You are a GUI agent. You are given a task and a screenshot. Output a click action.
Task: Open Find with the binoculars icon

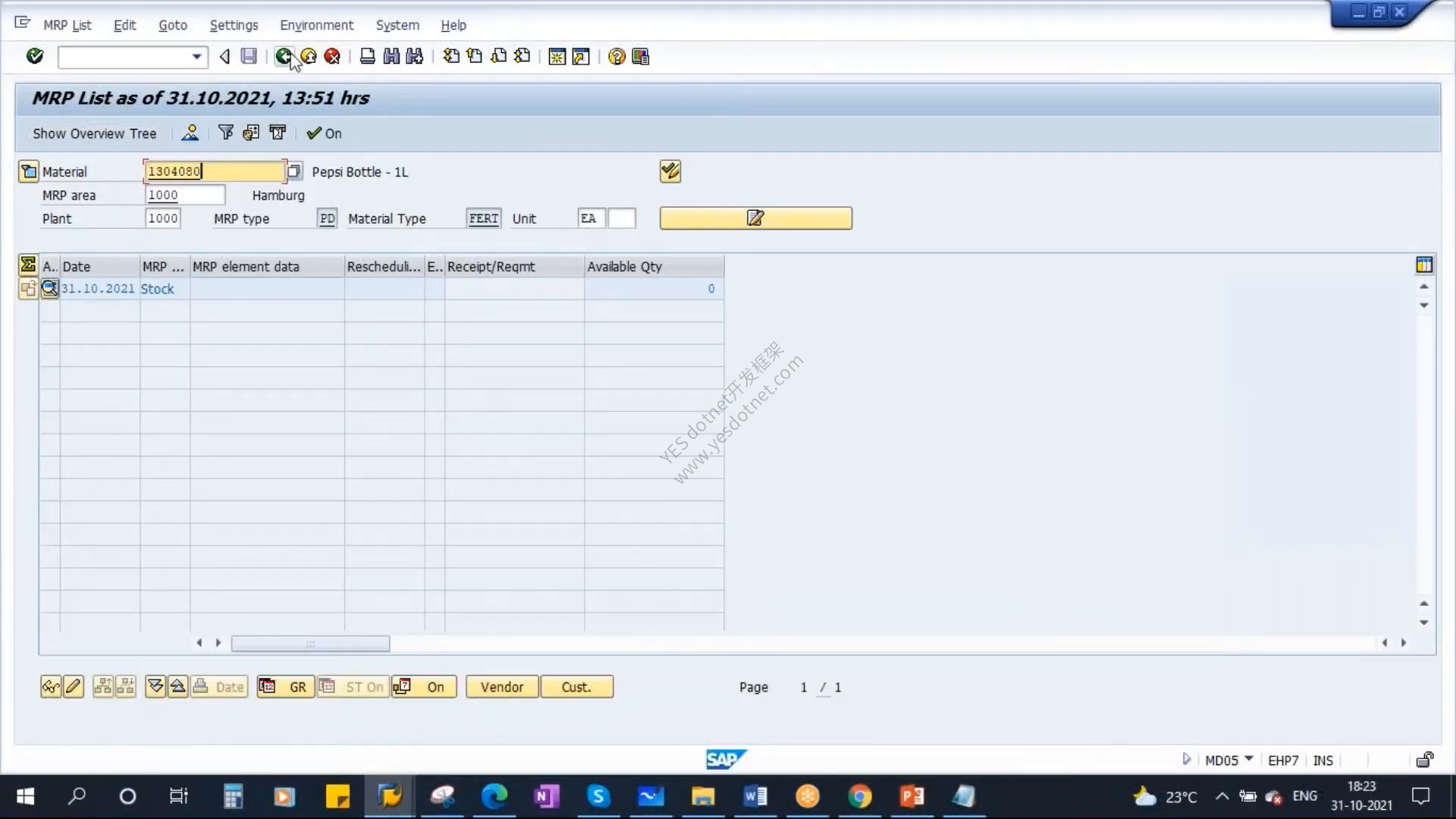pyautogui.click(x=391, y=56)
